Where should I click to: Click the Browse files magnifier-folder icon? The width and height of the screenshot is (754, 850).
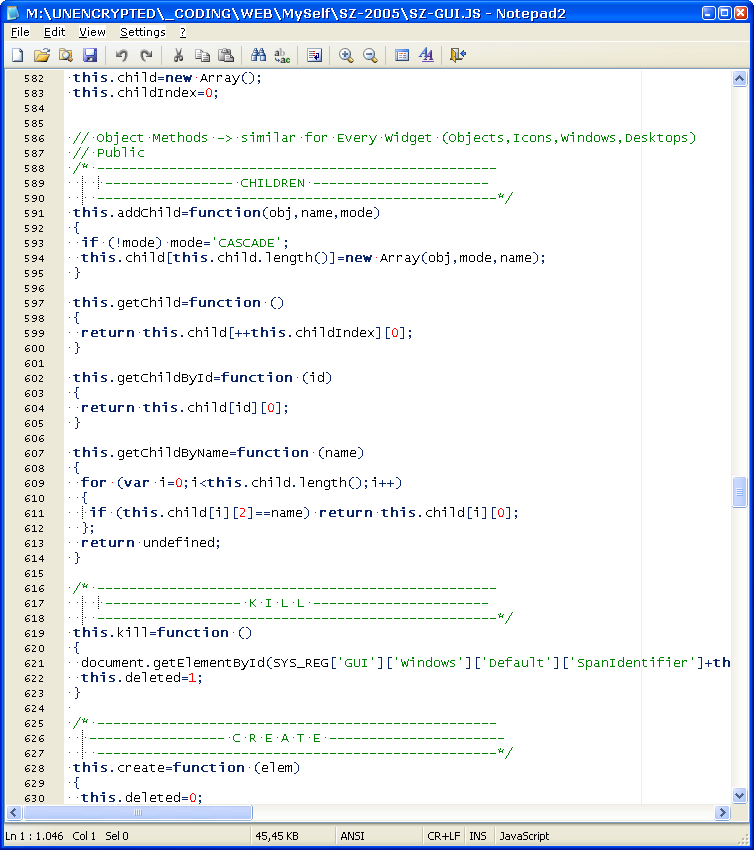click(x=66, y=55)
